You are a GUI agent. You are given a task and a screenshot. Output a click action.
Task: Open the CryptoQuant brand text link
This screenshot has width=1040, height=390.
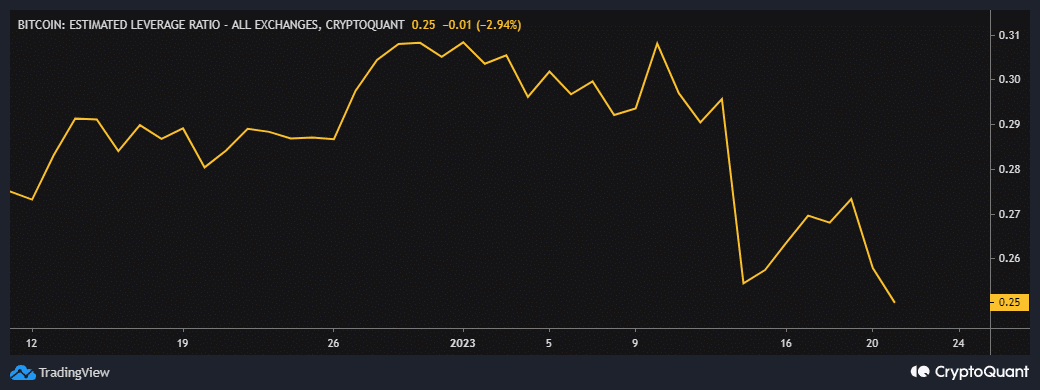point(982,371)
